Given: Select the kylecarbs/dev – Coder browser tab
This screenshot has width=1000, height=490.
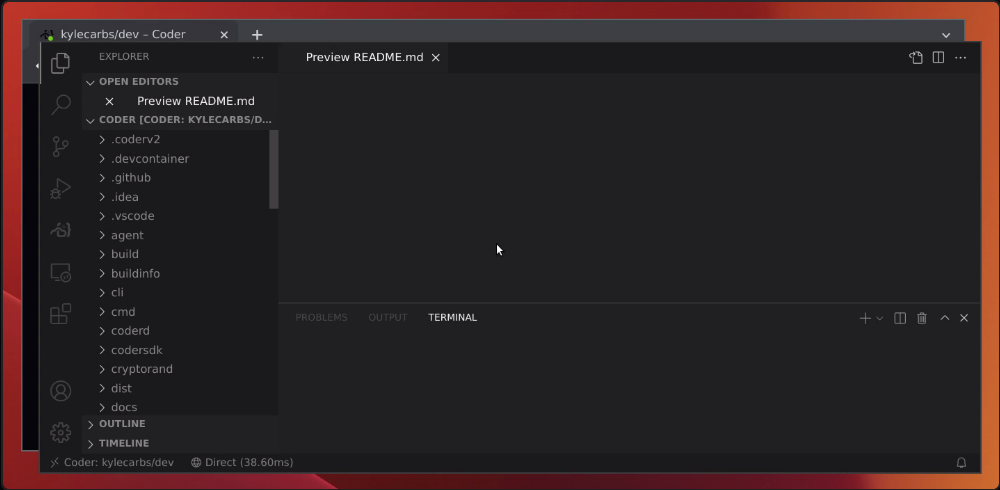Looking at the screenshot, I should click(134, 34).
